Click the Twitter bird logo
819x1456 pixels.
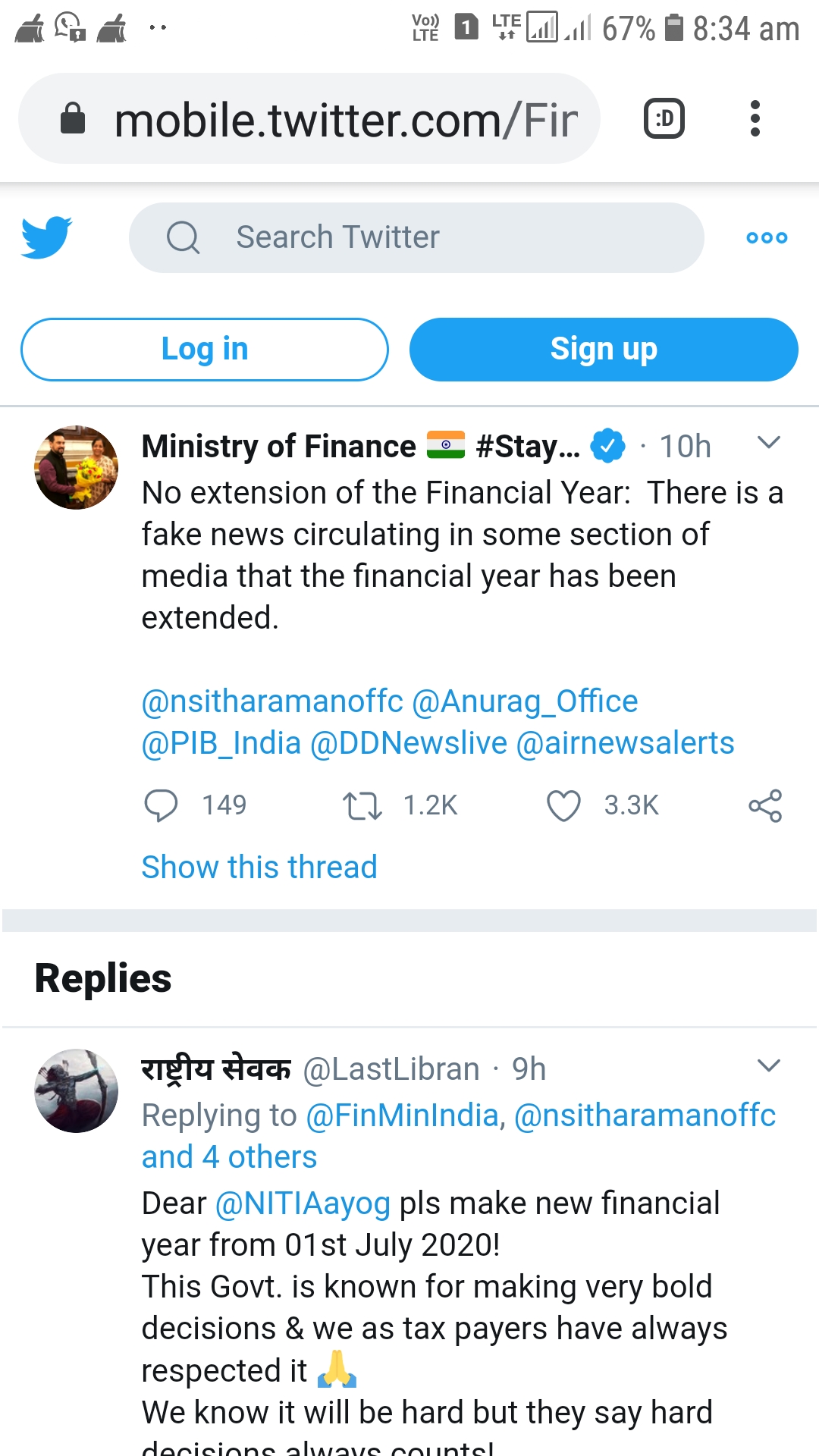pyautogui.click(x=47, y=237)
